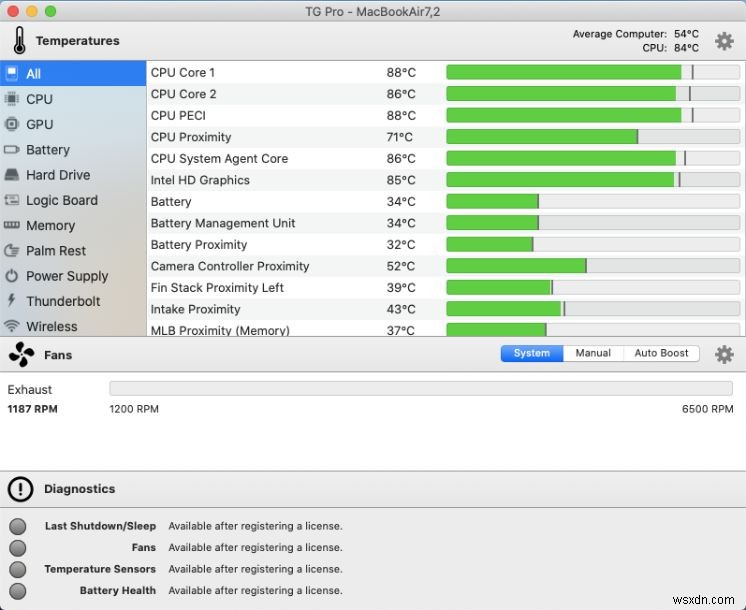The image size is (746, 610).
Task: Click the Last Shutdown/Sleep status indicator
Action: 18,526
